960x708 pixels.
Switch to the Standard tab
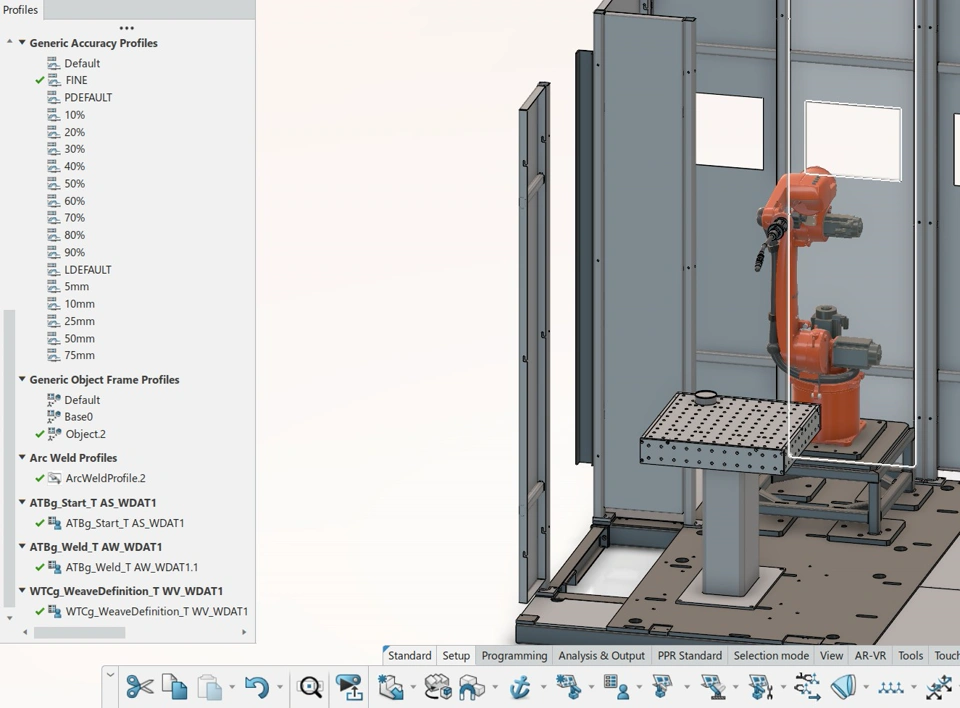[410, 655]
